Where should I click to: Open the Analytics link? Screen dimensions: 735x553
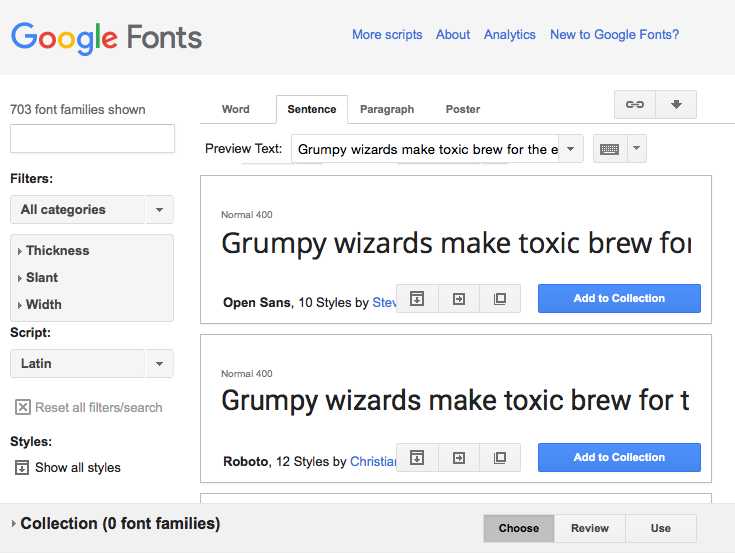pos(510,35)
